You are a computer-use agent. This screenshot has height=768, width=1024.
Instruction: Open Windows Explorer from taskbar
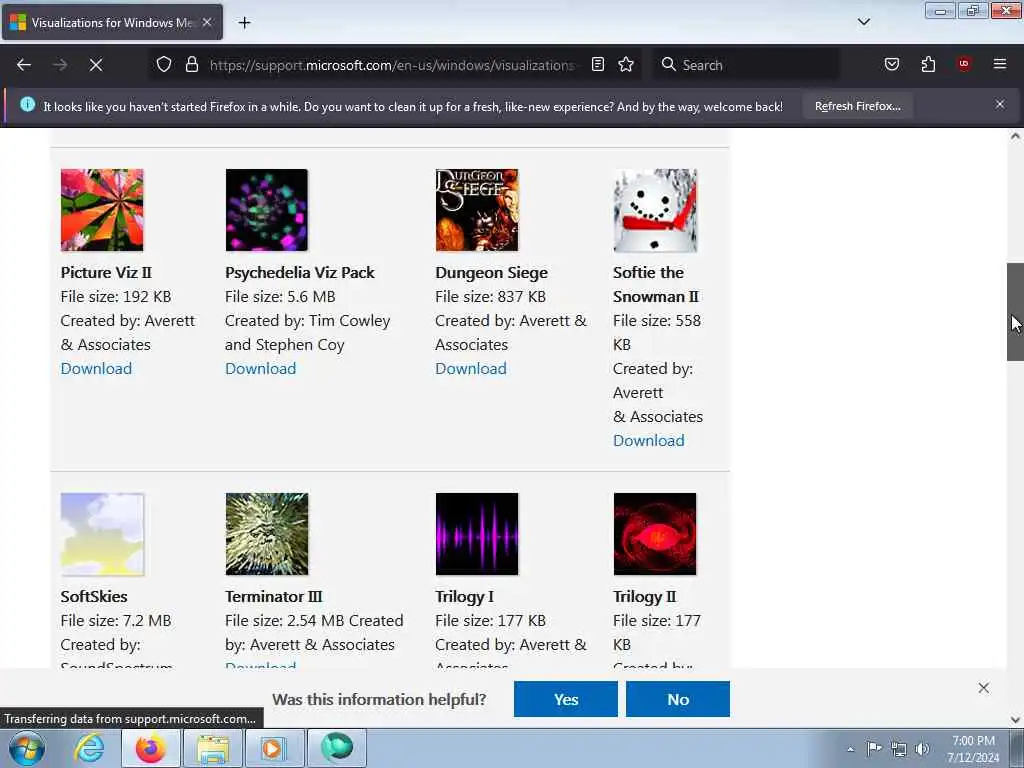213,748
